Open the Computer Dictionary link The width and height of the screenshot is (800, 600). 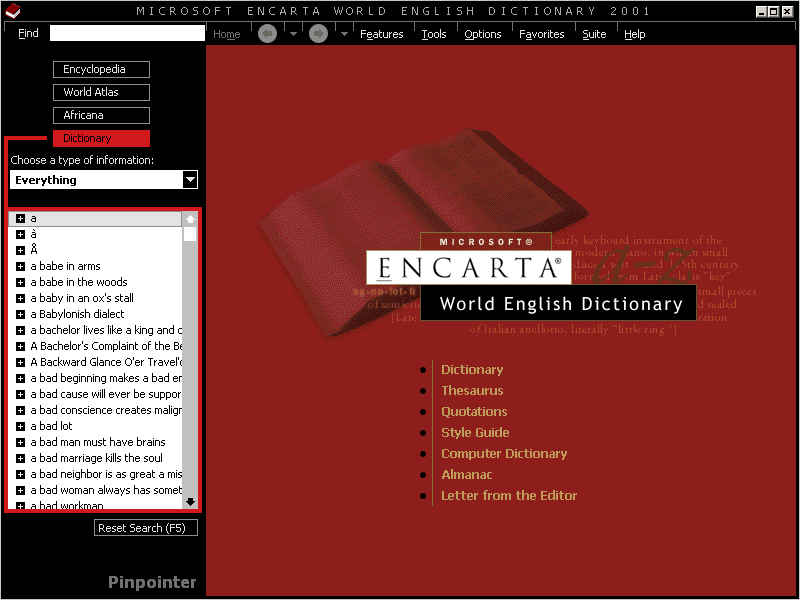pos(504,454)
